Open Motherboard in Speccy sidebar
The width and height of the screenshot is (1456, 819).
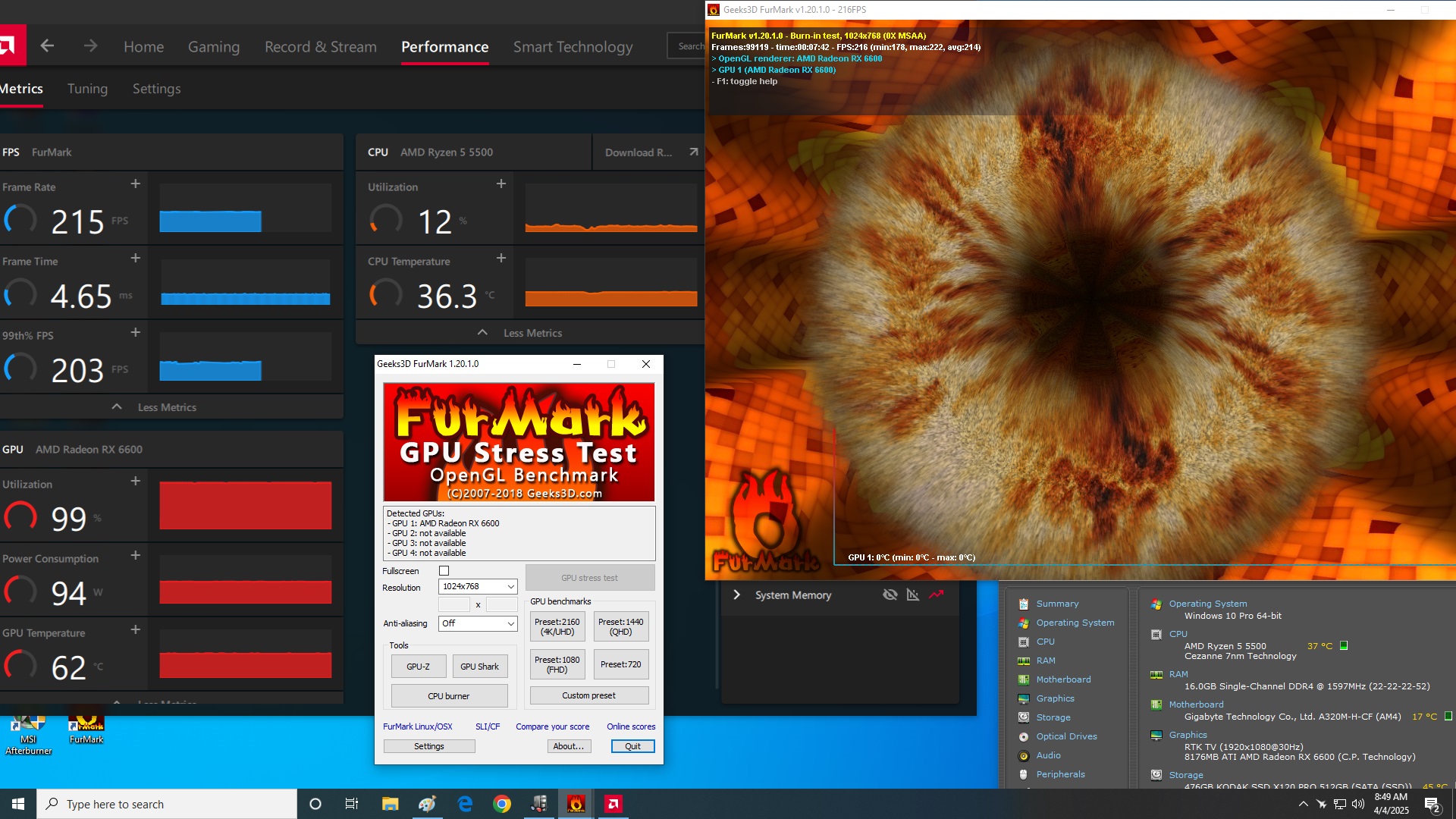click(x=1063, y=679)
